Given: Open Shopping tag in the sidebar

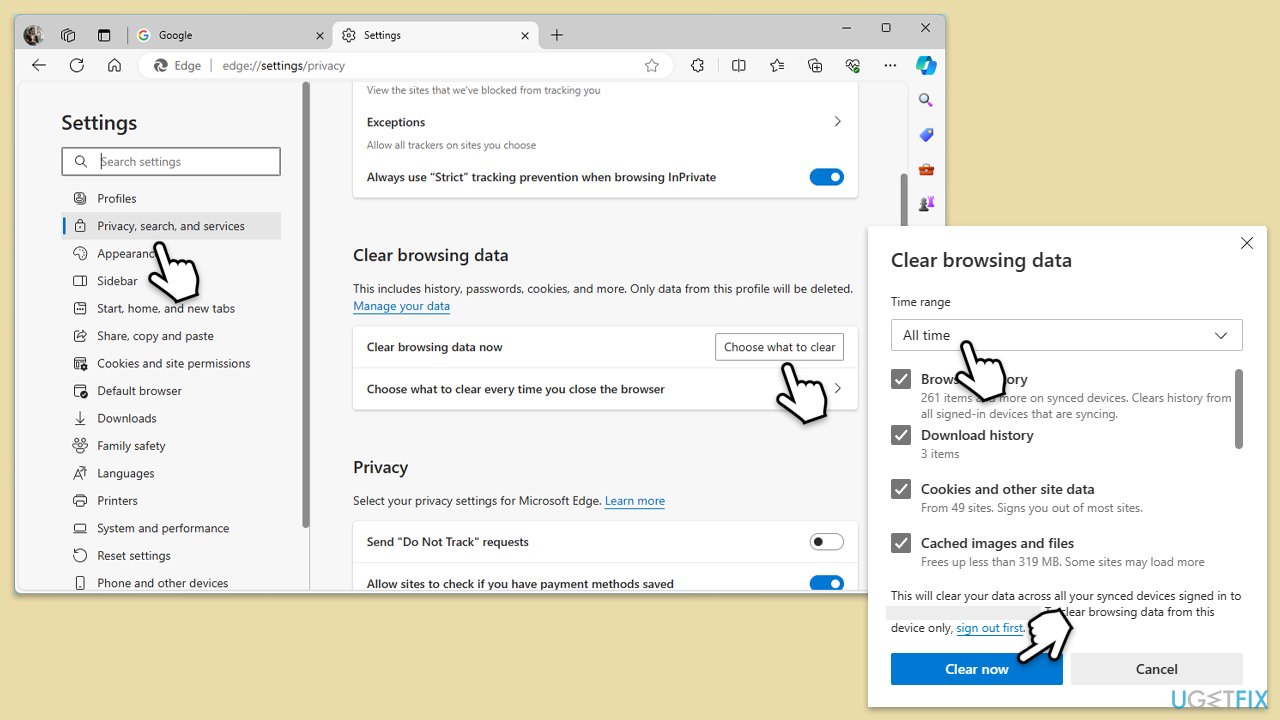Looking at the screenshot, I should (x=926, y=135).
